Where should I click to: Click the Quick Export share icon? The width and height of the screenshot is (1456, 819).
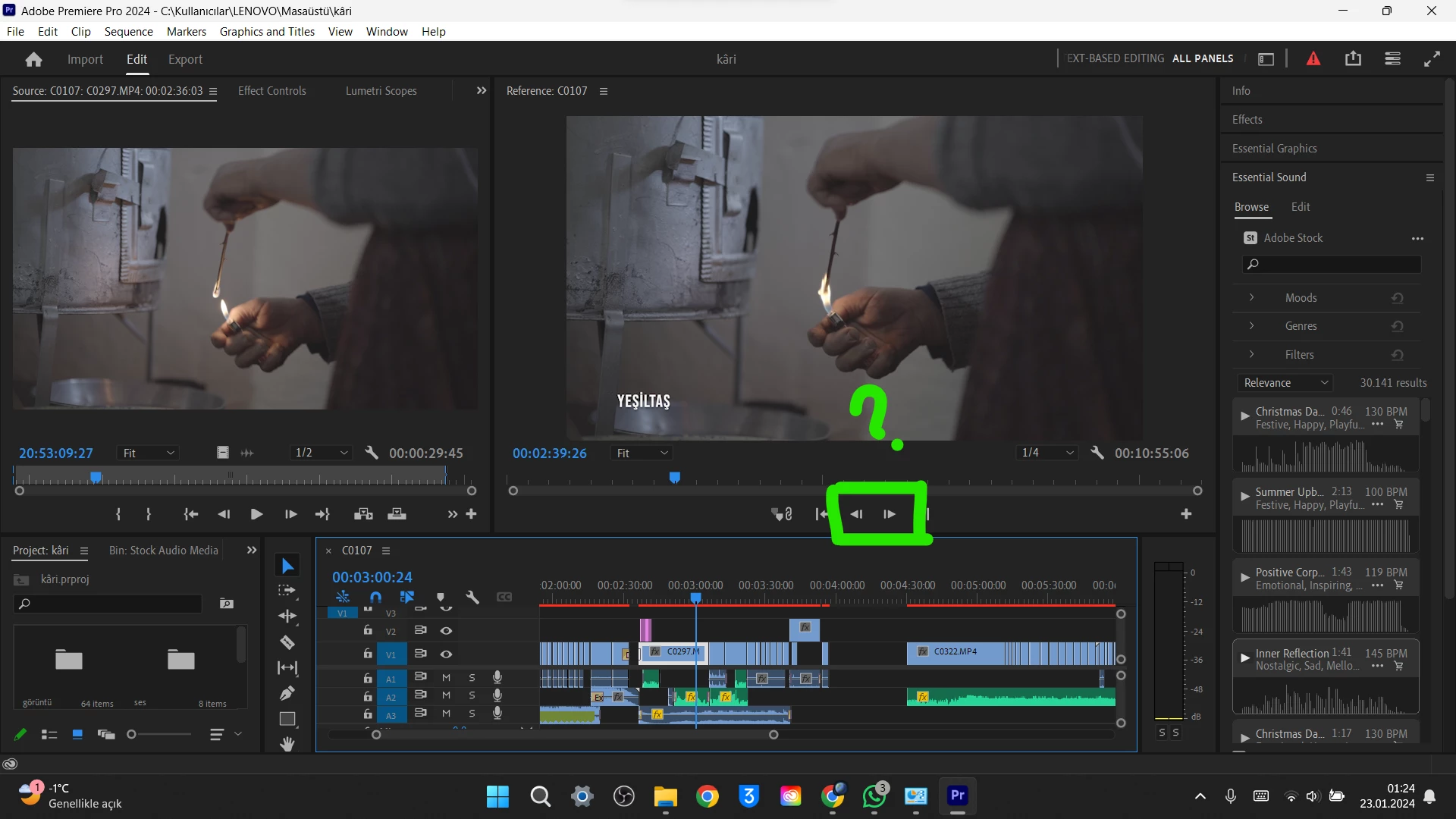(x=1353, y=59)
